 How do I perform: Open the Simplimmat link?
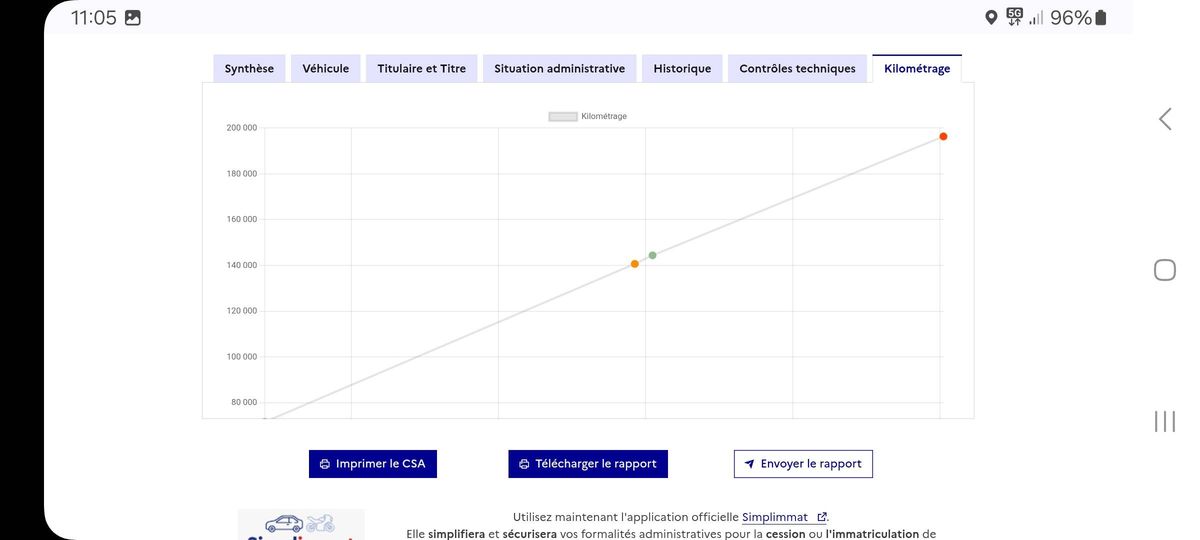tap(775, 517)
